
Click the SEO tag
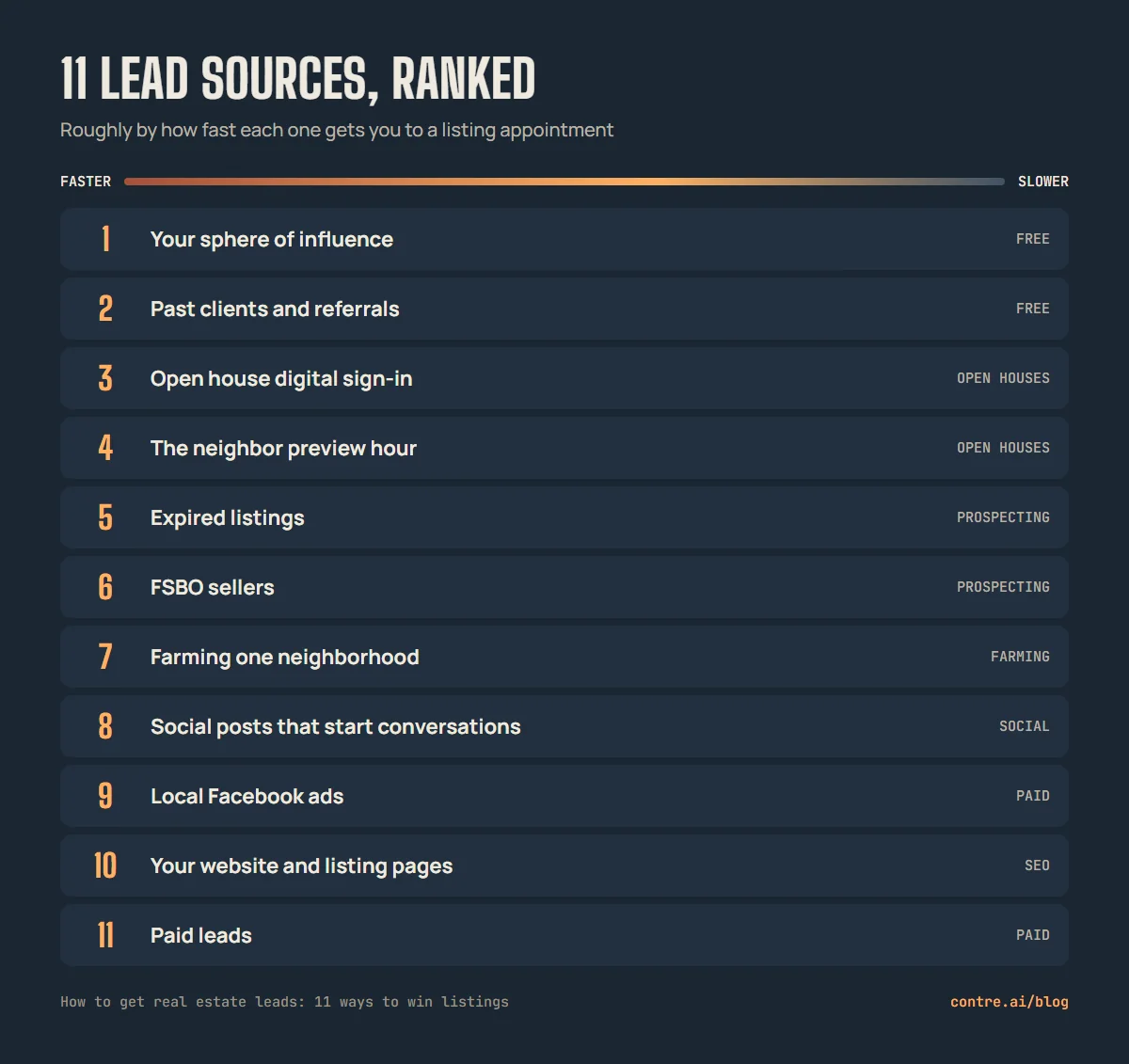[1037, 865]
